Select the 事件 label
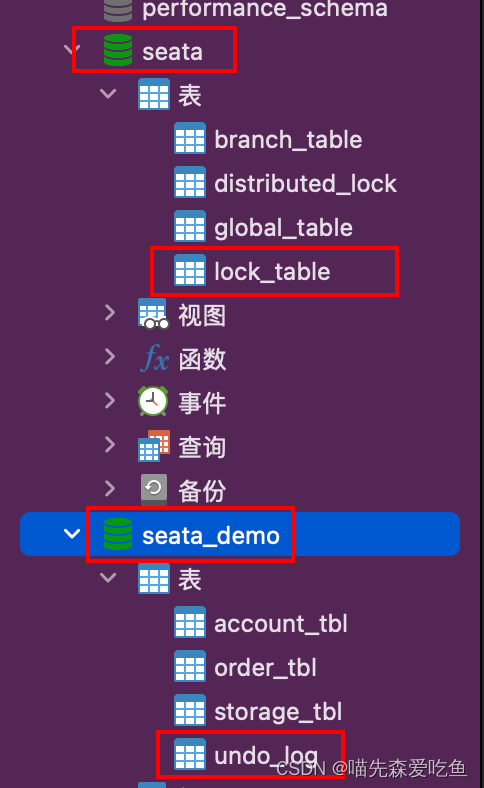484x788 pixels. [x=202, y=404]
